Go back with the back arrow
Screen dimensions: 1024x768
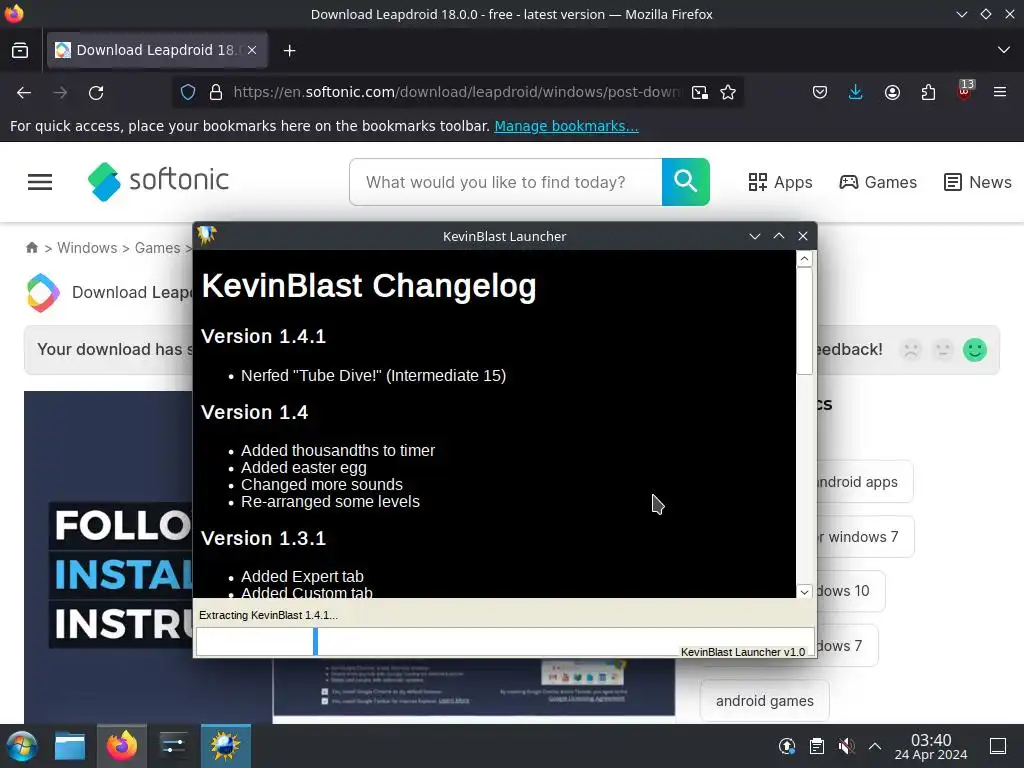[24, 93]
